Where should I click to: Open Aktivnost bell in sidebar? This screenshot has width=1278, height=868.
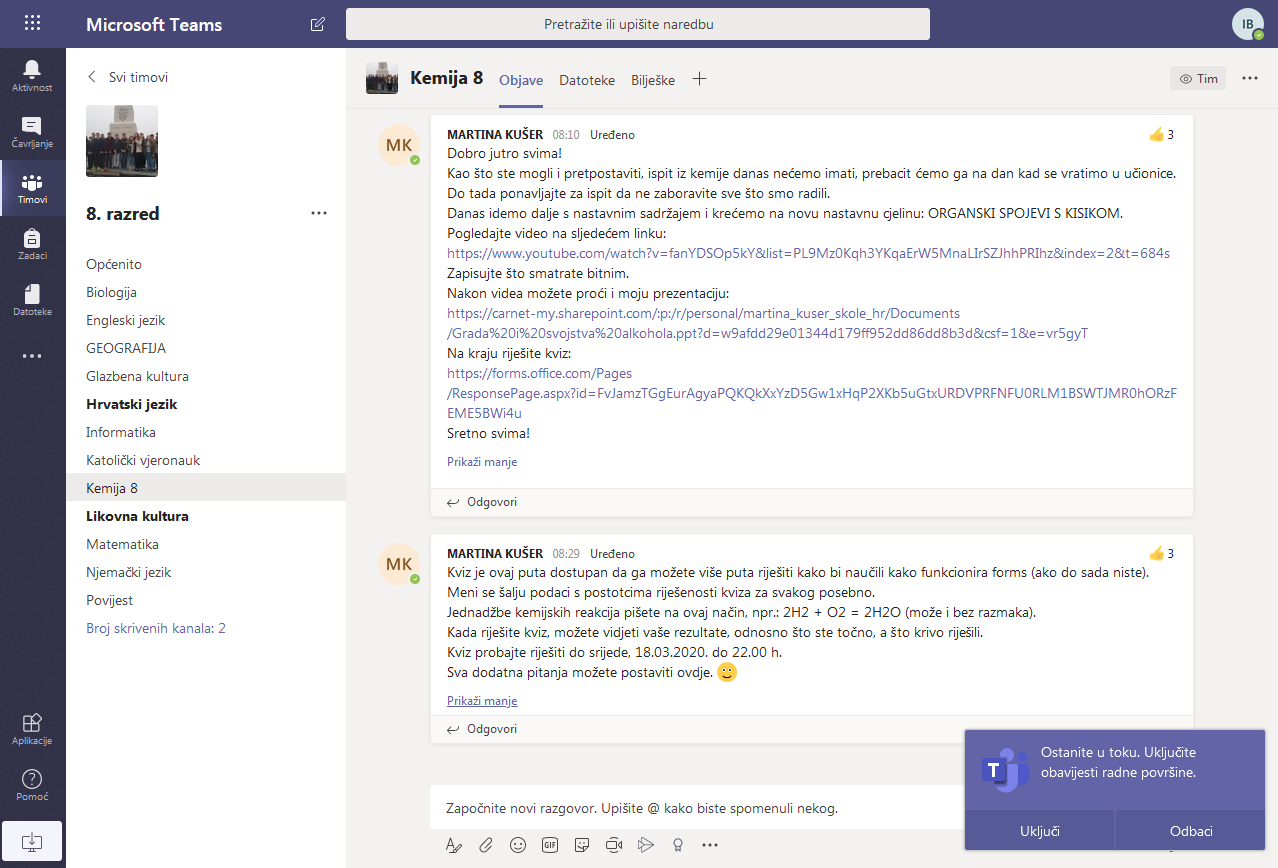pyautogui.click(x=32, y=76)
